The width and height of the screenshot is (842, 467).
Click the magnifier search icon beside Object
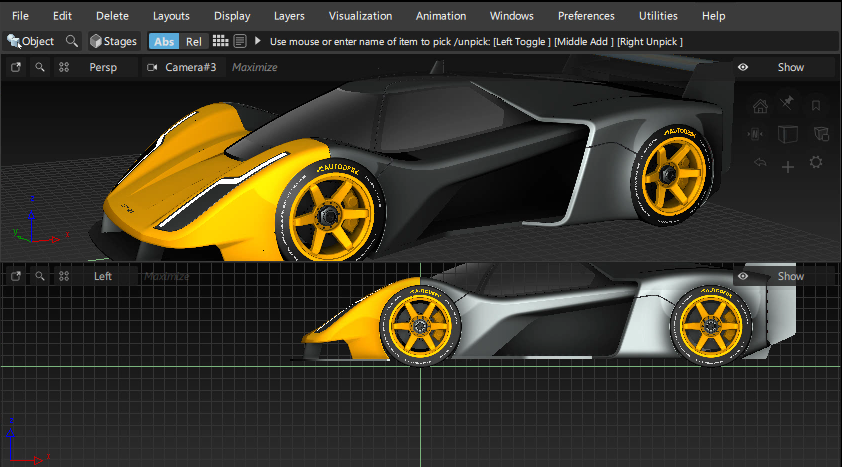72,41
